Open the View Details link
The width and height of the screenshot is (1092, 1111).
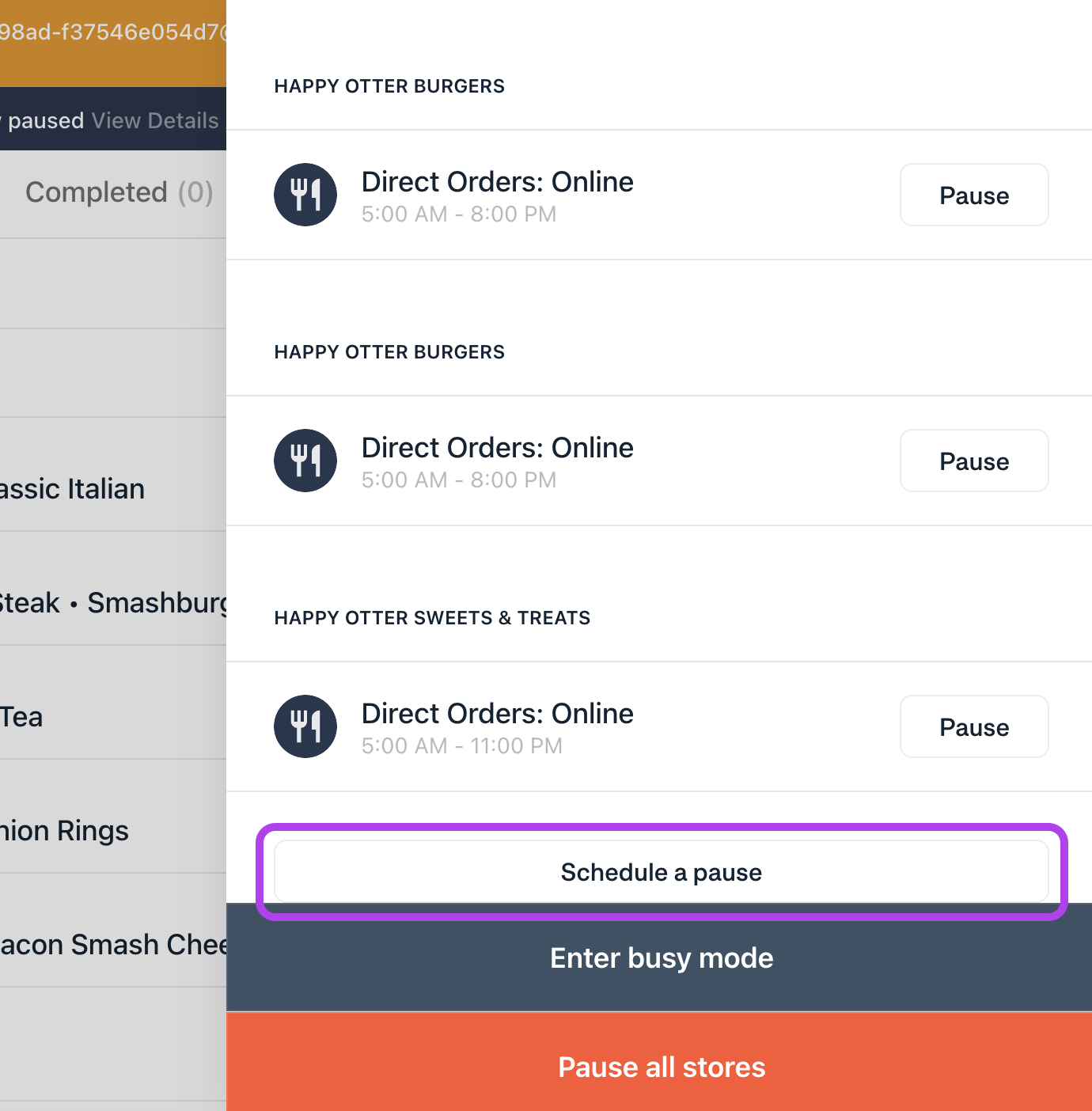pyautogui.click(x=155, y=120)
